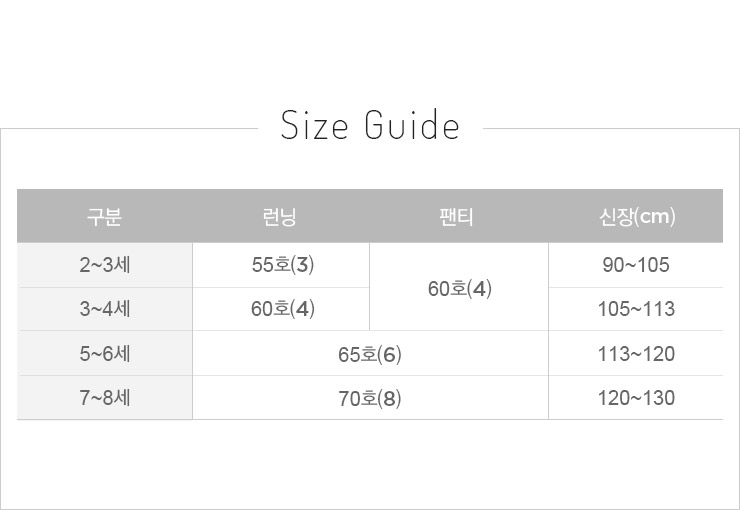The height and width of the screenshot is (510, 740).
Task: Select the 55호(3) running size cell
Action: (283, 265)
